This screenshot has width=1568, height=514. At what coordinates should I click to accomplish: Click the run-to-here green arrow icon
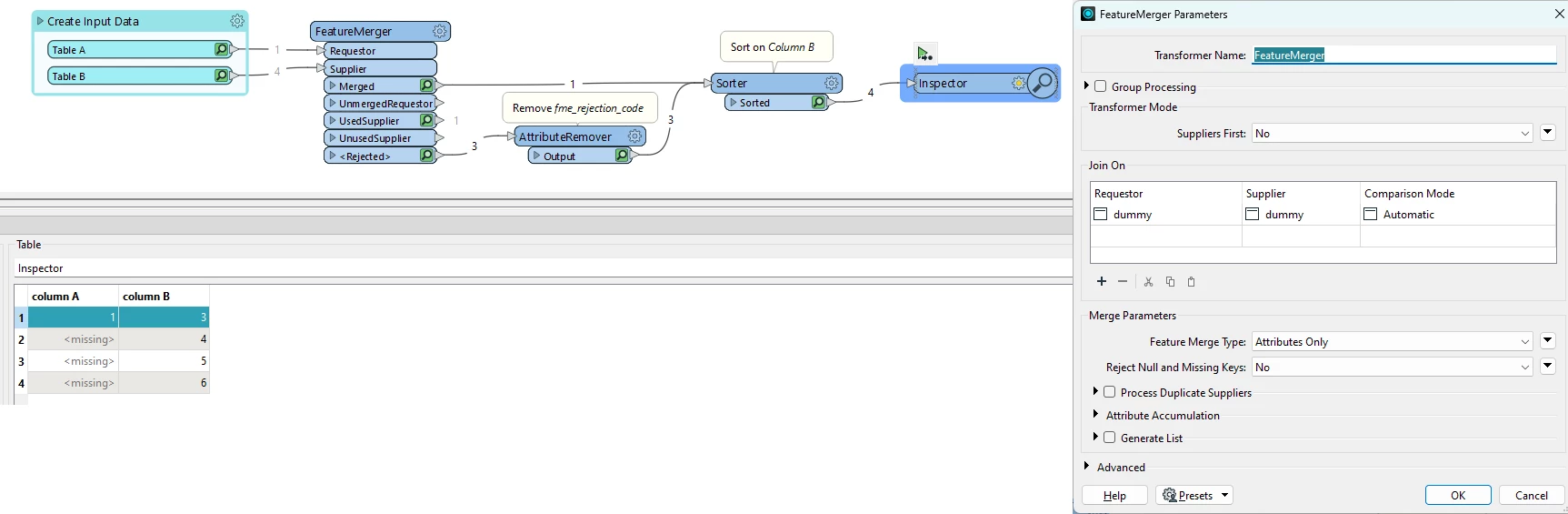click(924, 53)
